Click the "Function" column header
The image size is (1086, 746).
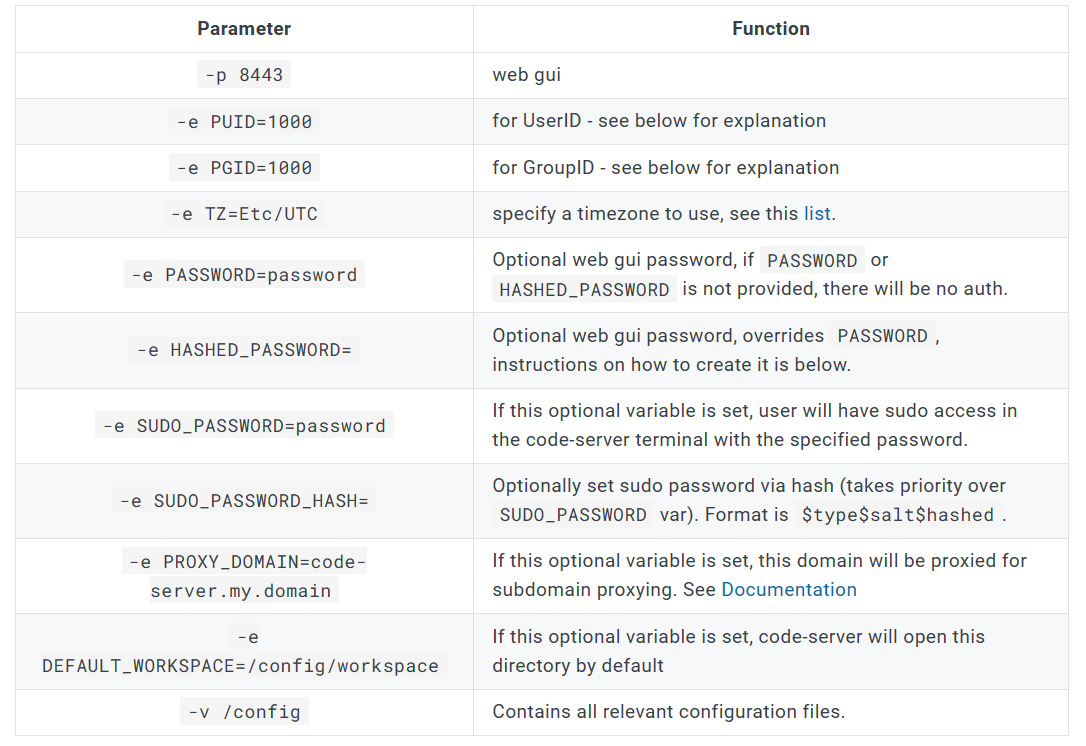(770, 29)
